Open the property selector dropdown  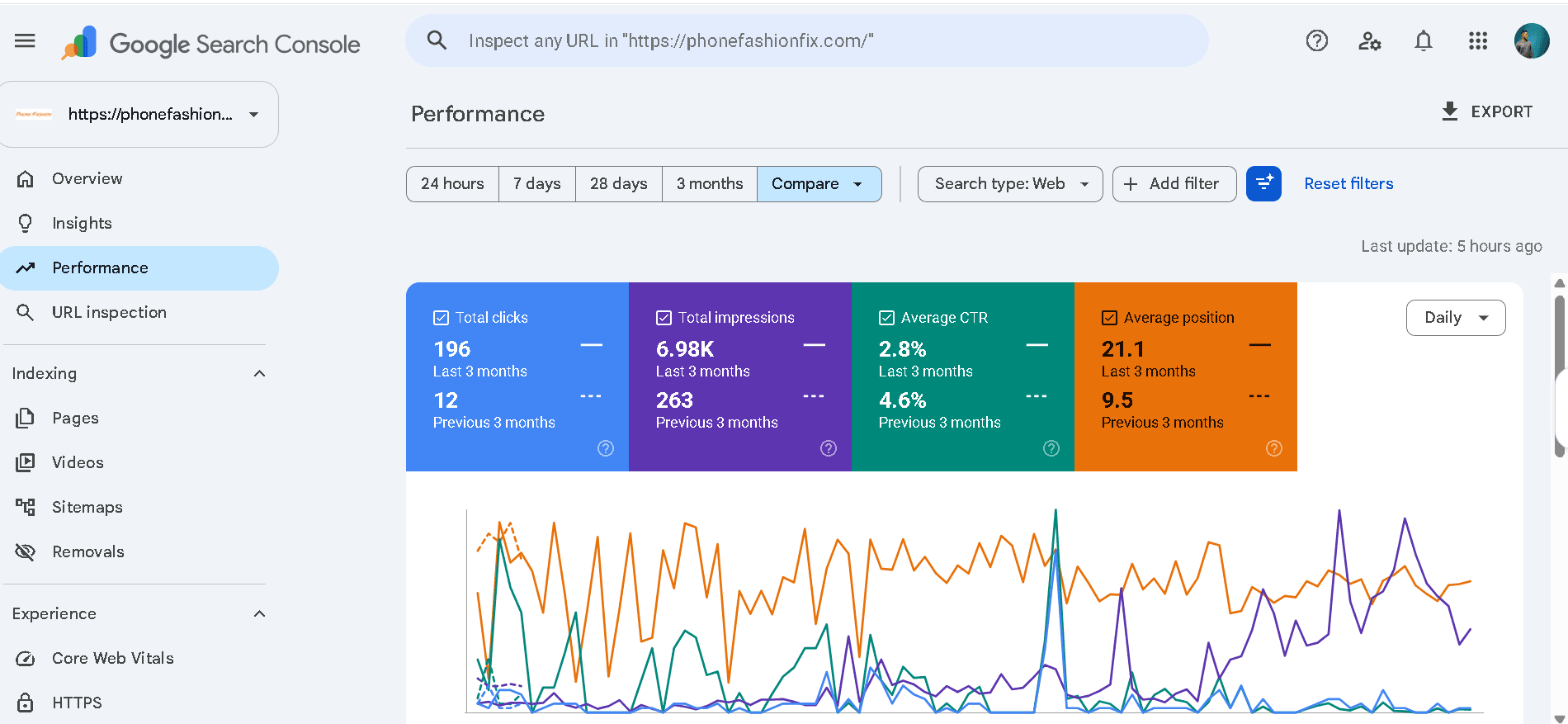(x=139, y=114)
